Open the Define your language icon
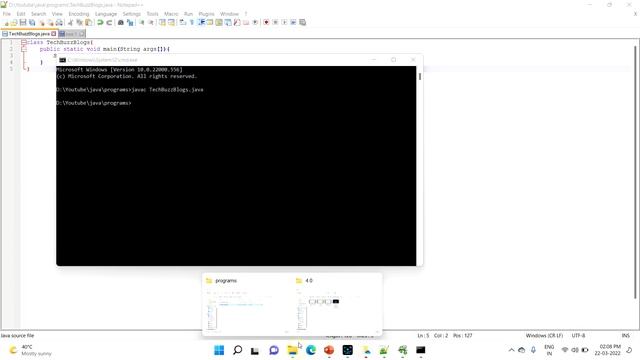Screen dimensions: 640x360 point(209,22)
